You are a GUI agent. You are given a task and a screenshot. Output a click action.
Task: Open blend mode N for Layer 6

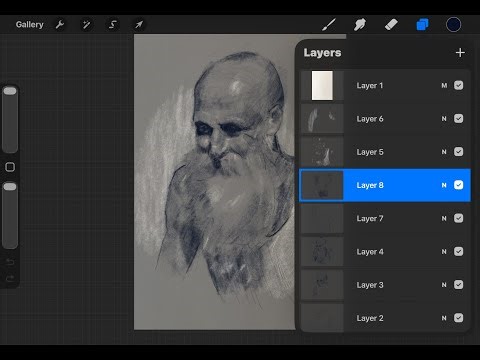444,119
